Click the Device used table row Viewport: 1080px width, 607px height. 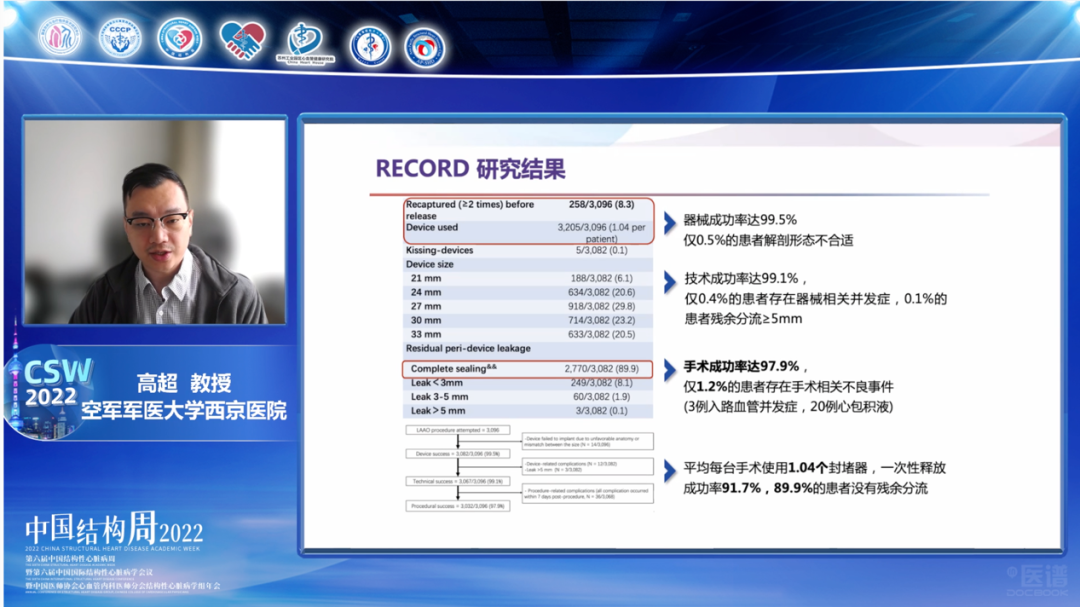[x=527, y=232]
